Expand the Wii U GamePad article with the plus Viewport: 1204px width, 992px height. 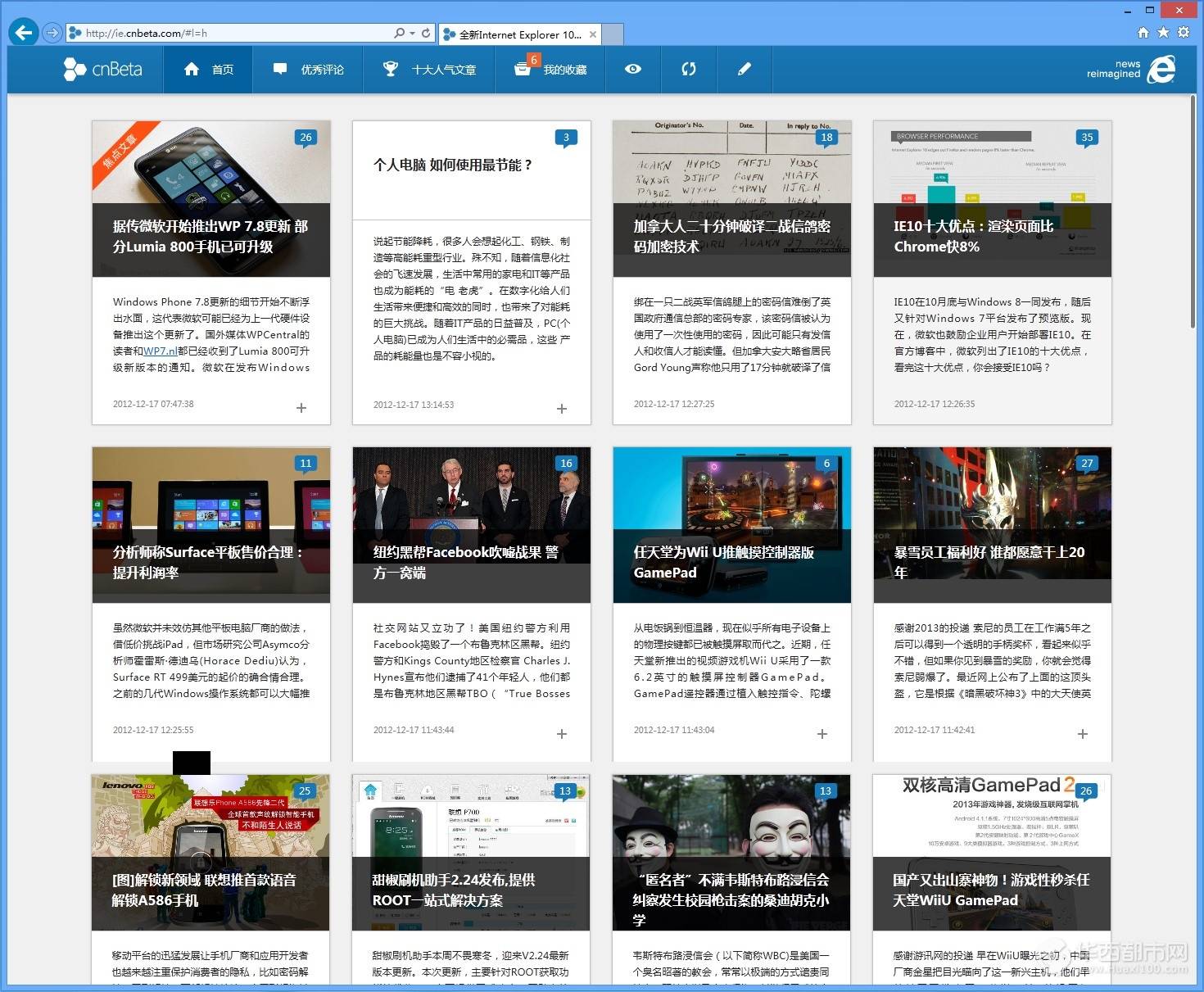click(822, 734)
